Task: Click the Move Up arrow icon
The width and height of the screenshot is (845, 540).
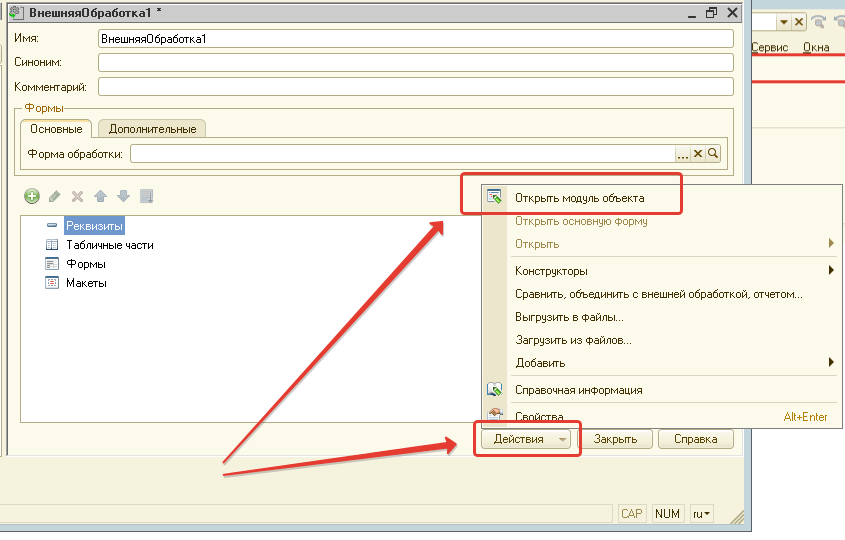Action: pos(100,196)
